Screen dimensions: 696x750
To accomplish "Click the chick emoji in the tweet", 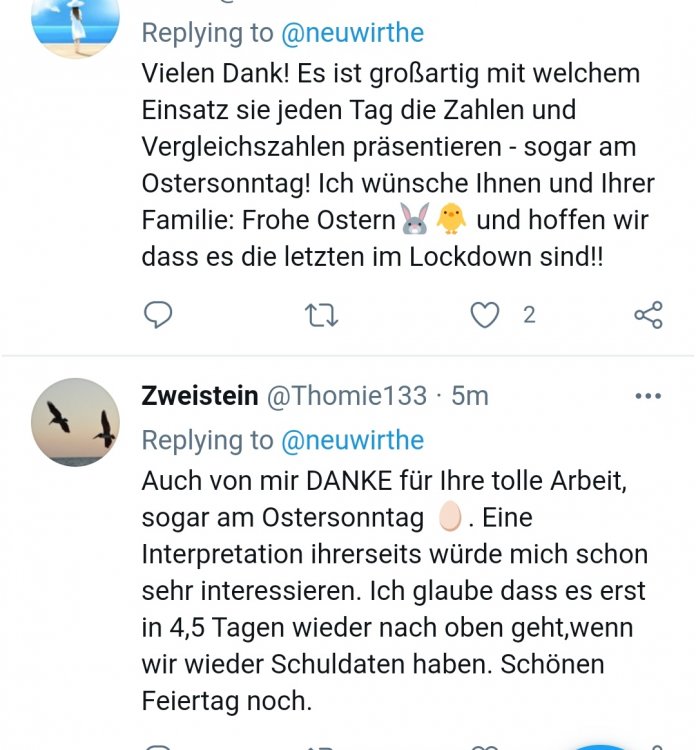I will click(451, 219).
